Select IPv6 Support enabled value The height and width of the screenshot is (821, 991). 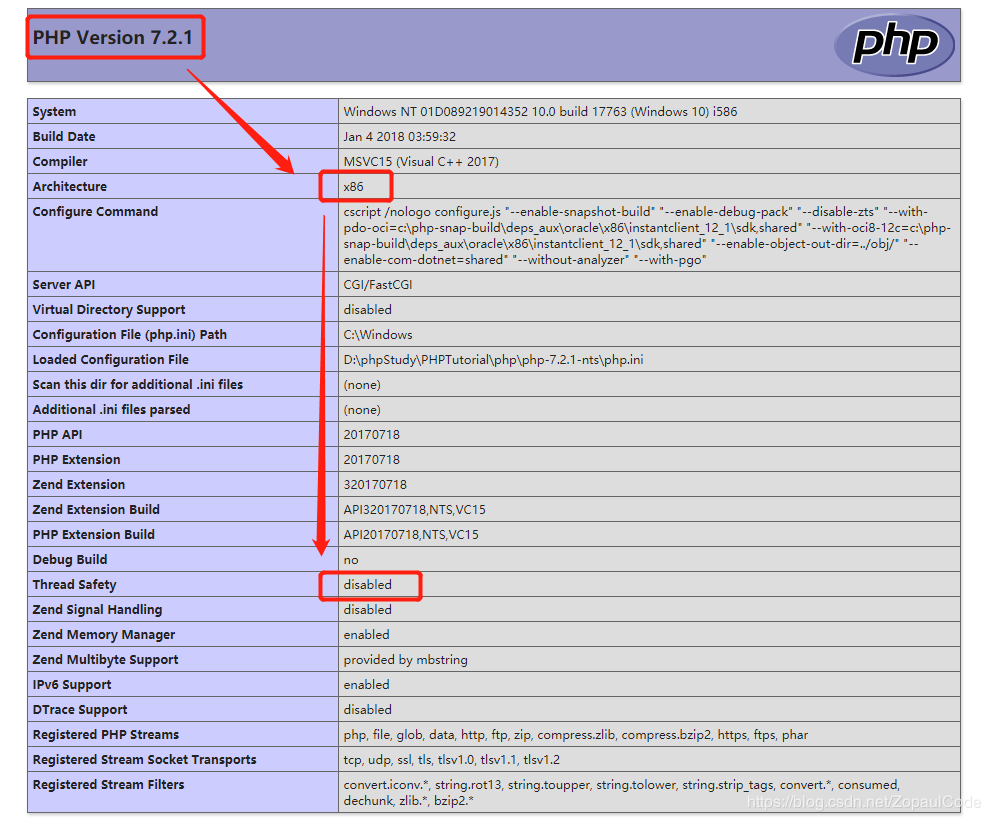click(367, 685)
